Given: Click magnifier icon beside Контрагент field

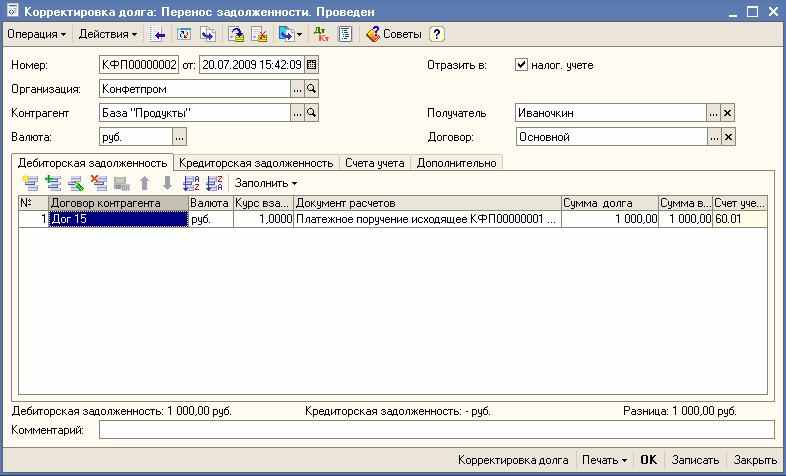Looking at the screenshot, I should click(311, 113).
